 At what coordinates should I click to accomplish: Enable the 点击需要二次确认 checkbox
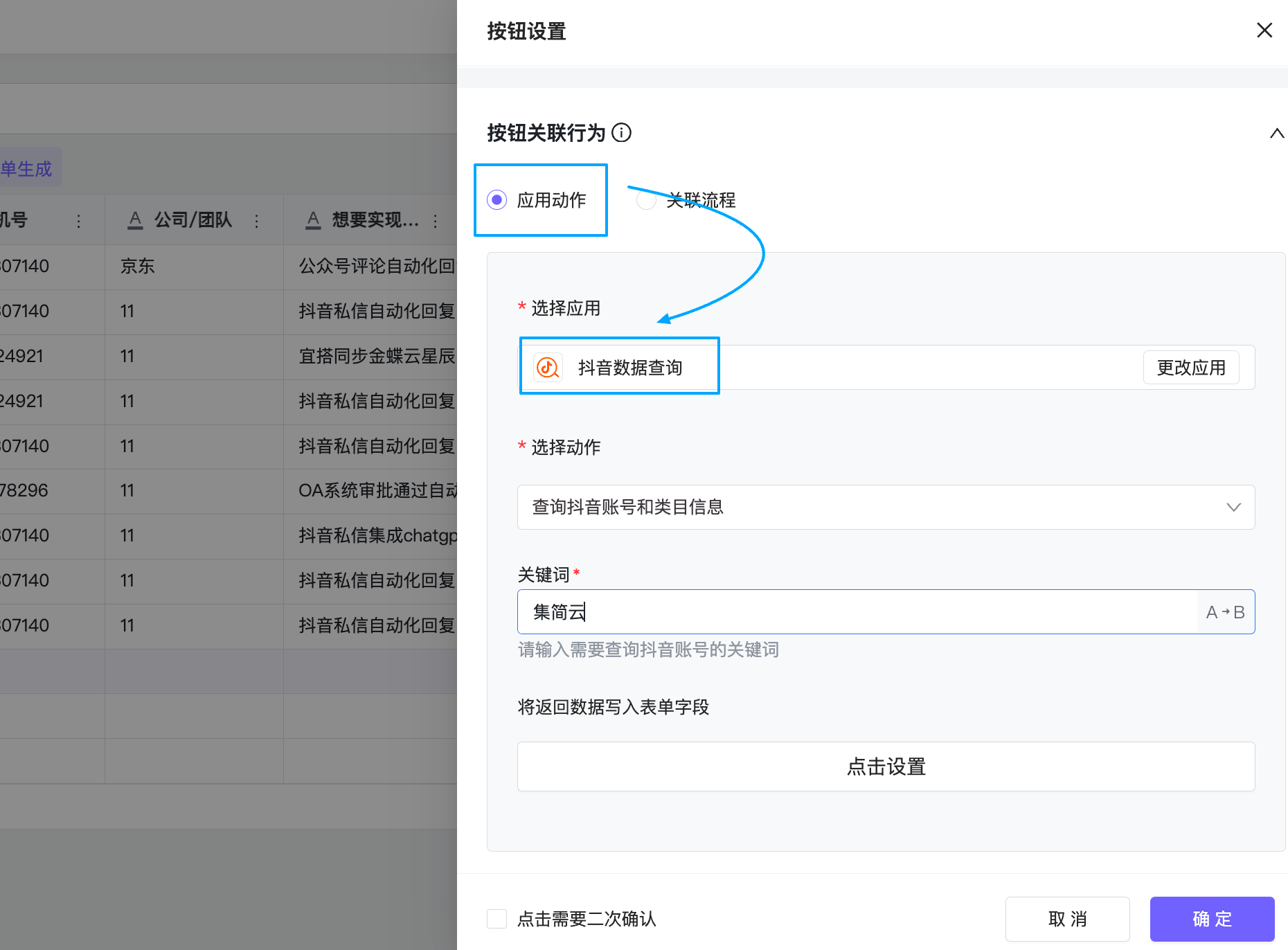pos(497,919)
